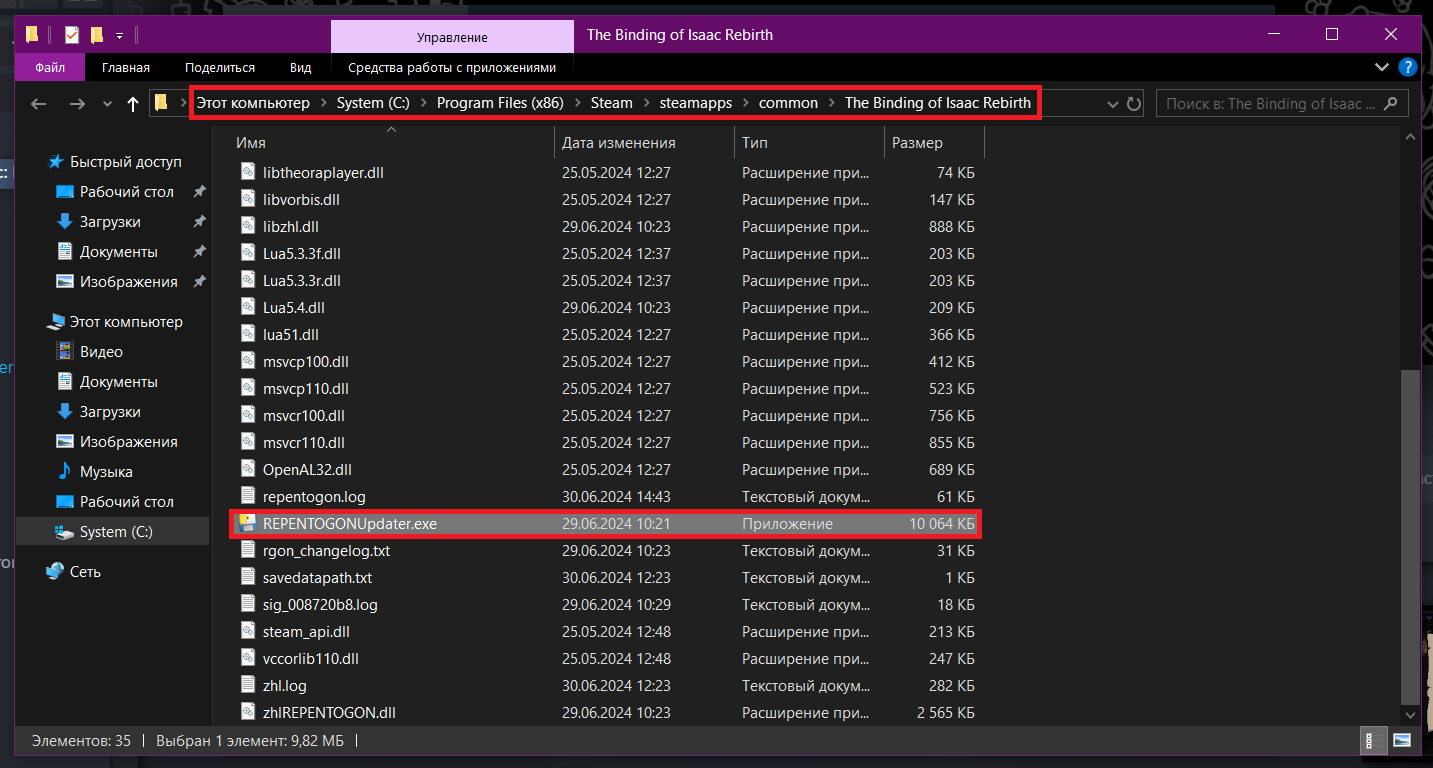Viewport: 1433px width, 768px height.
Task: Expand the chevron after steamapps breadcrumb
Action: [x=746, y=103]
